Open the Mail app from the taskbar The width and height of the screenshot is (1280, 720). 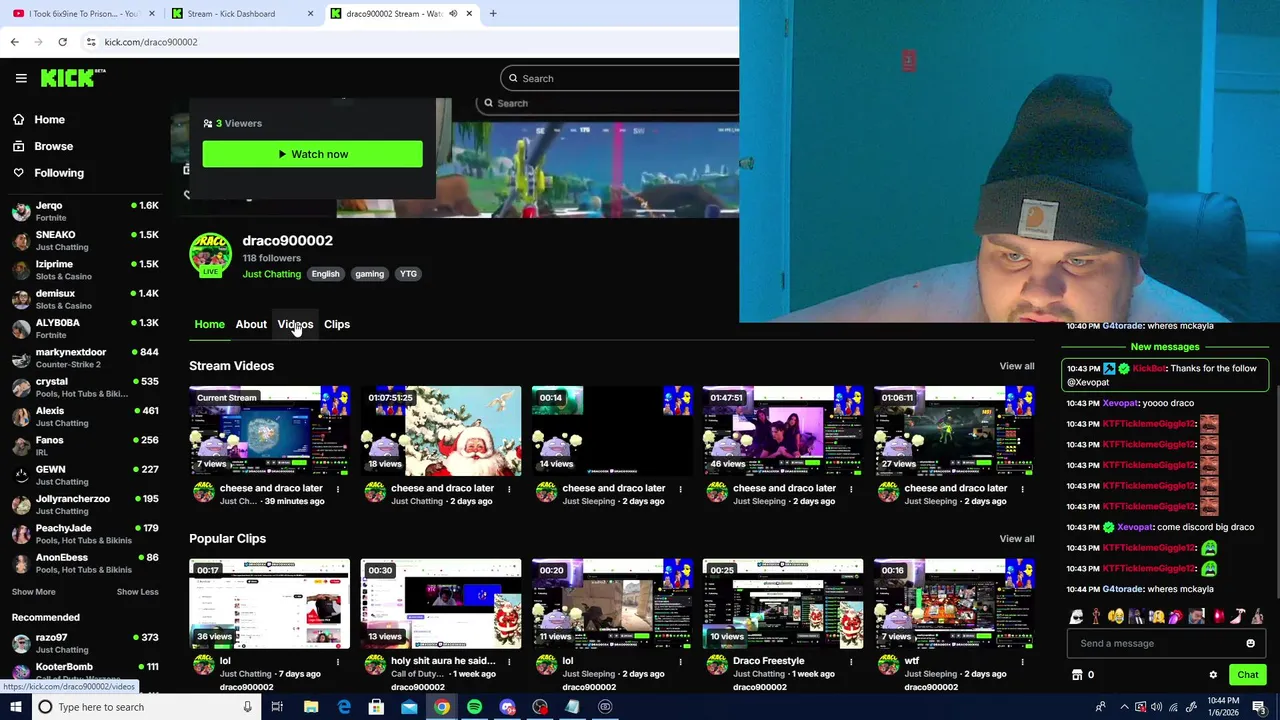click(409, 707)
